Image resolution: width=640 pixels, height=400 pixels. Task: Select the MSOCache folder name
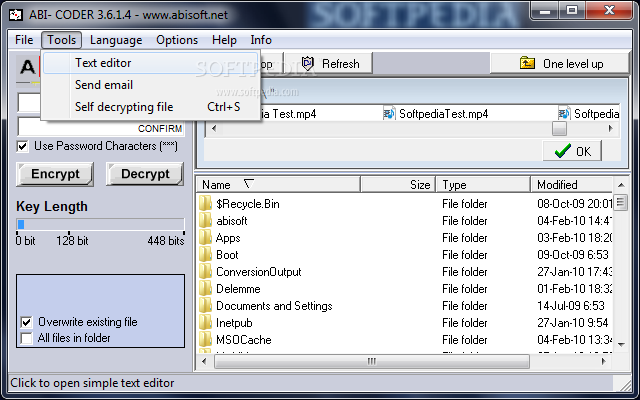pos(244,340)
